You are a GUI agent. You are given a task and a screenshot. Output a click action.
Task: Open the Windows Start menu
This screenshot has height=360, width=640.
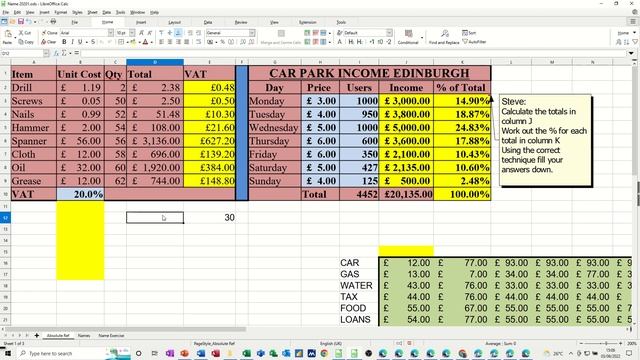pos(8,353)
